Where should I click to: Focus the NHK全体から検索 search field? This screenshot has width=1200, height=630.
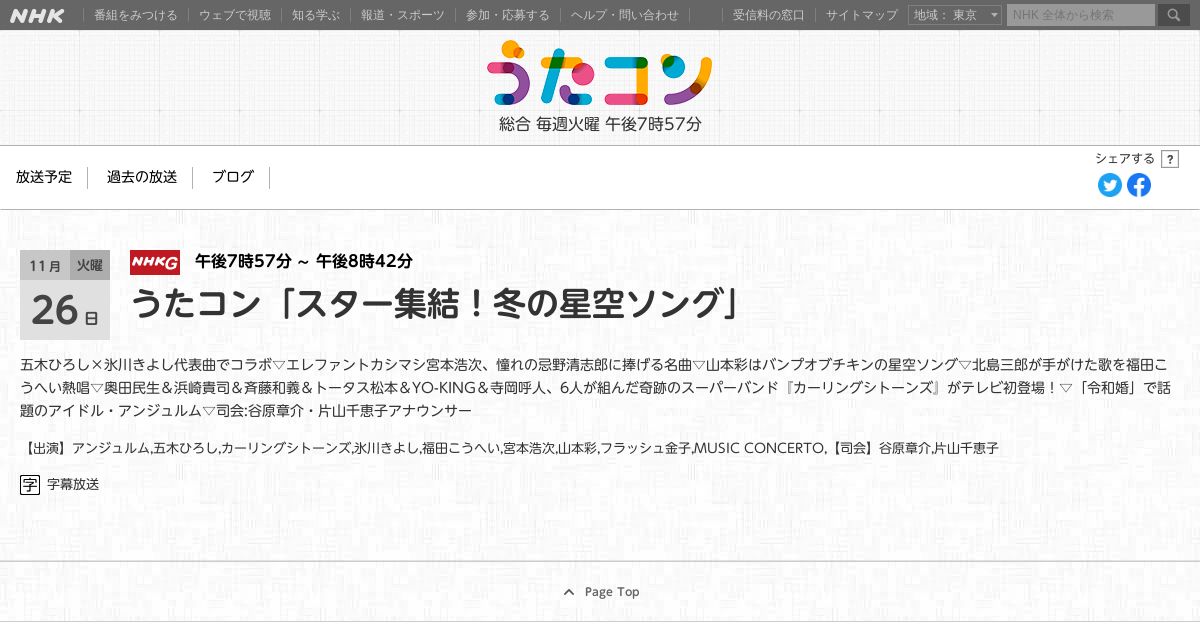point(1081,15)
